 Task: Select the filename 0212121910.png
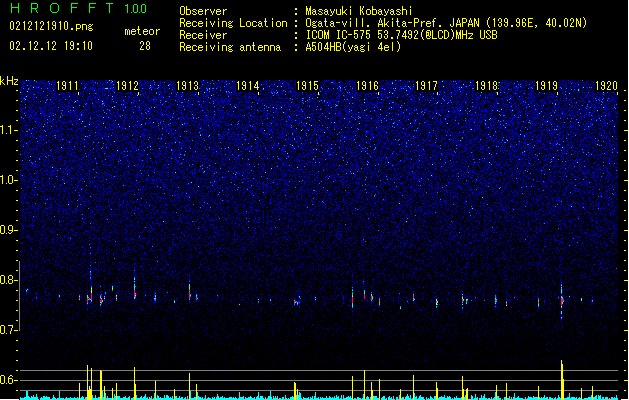point(51,26)
